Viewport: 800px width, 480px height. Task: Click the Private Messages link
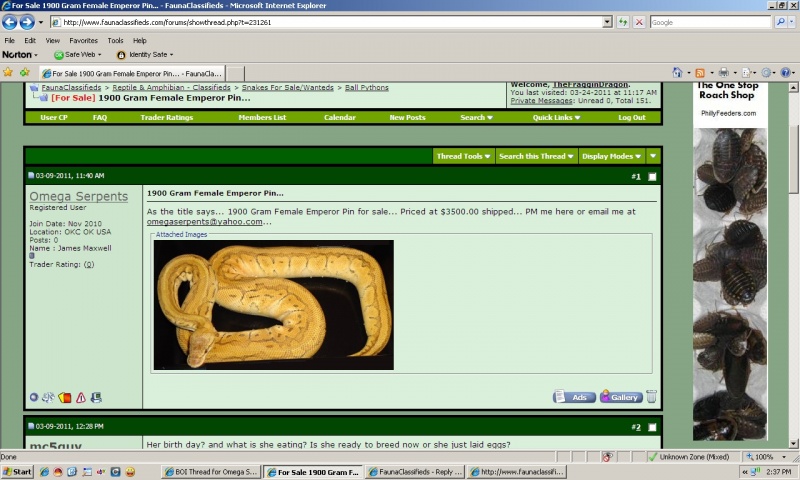pyautogui.click(x=541, y=101)
